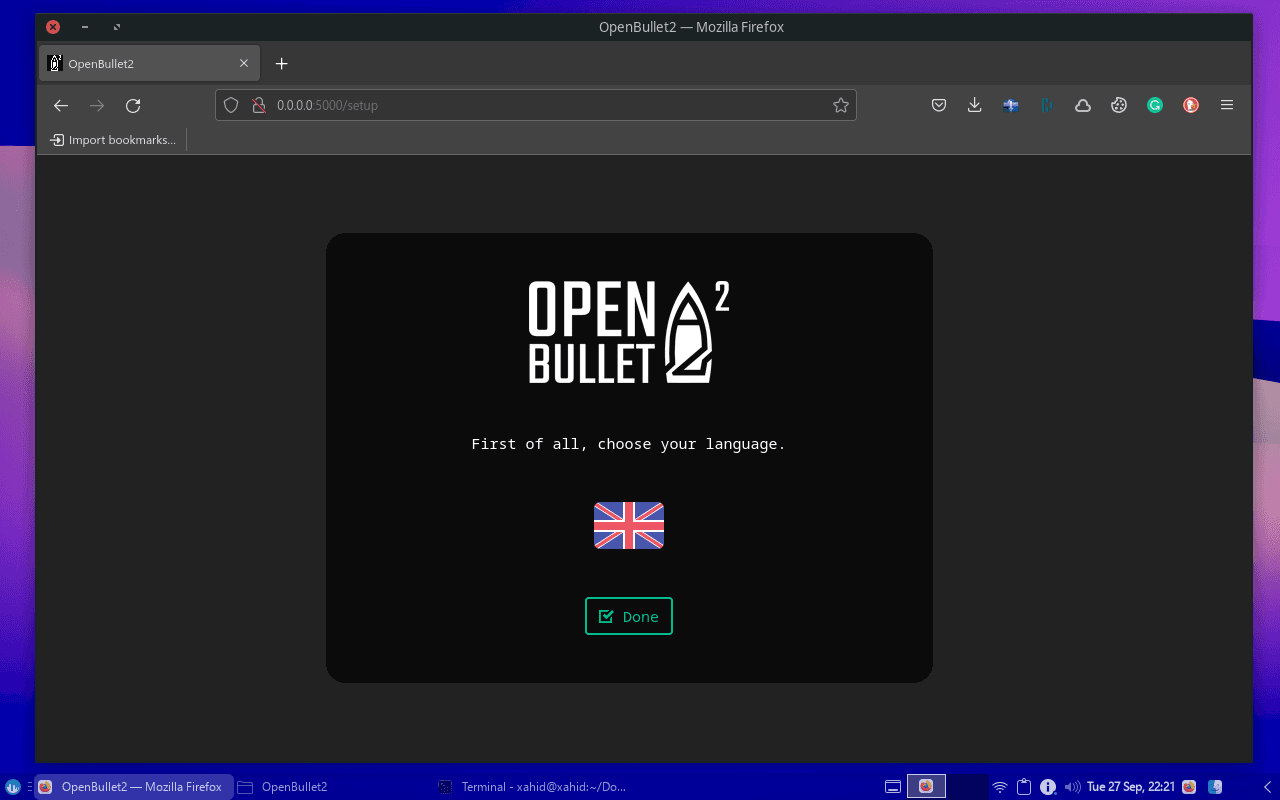Open the volume control in the system tray
Screen dimensions: 1280x800
1071,786
